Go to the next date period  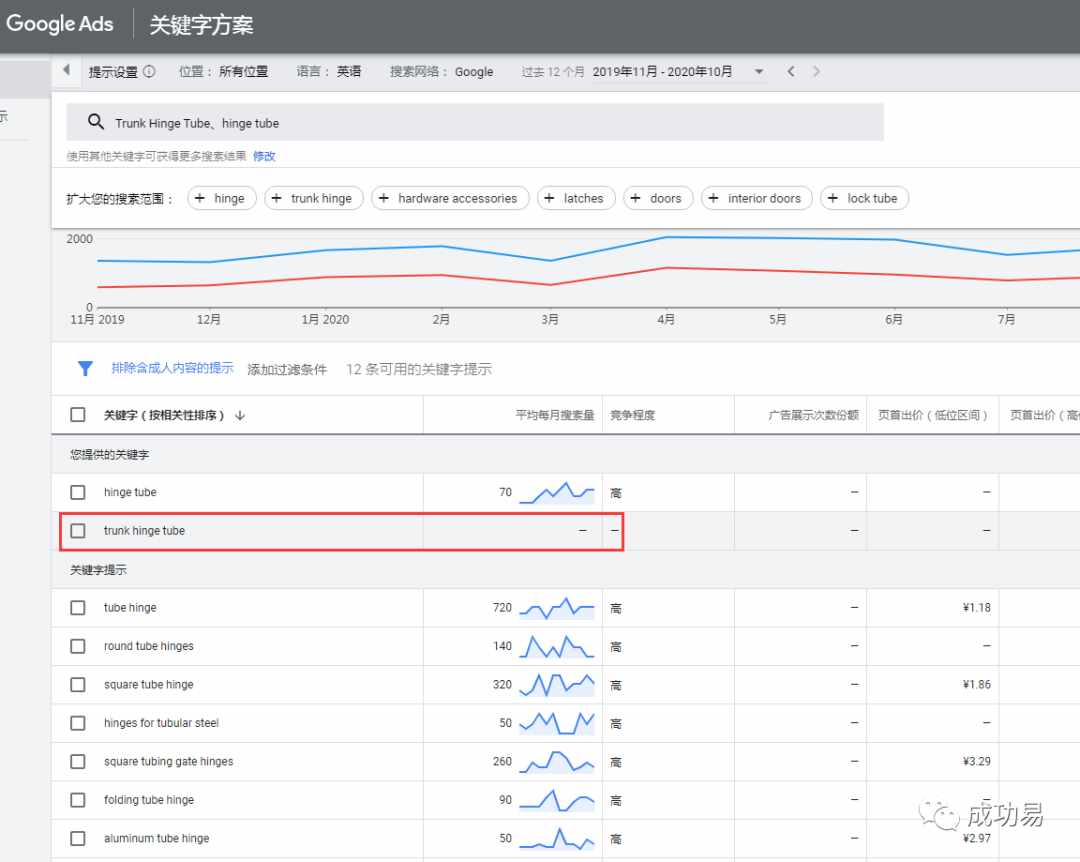pos(816,71)
